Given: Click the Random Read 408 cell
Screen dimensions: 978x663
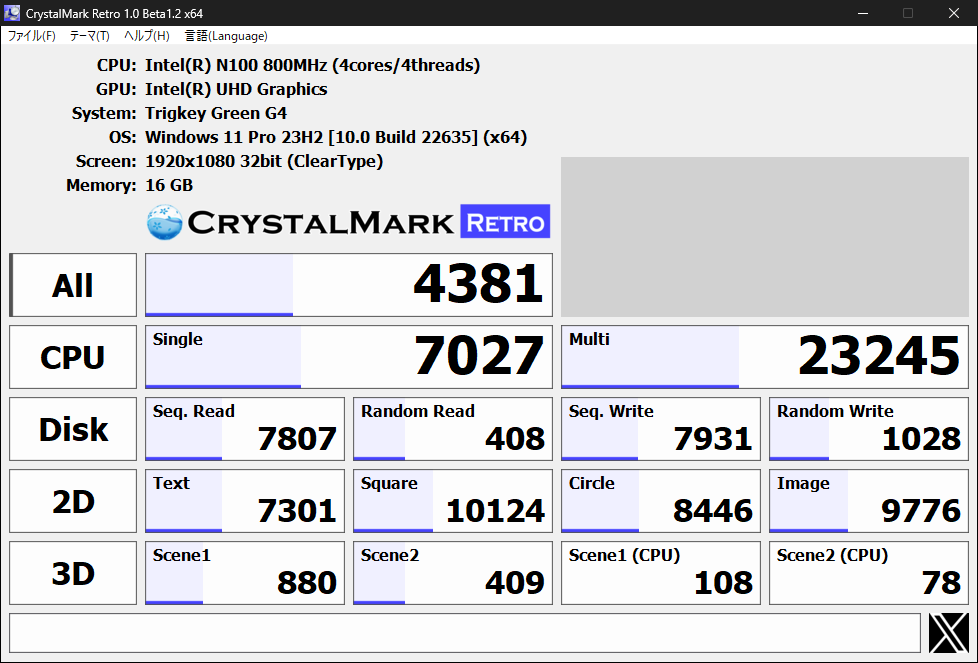Looking at the screenshot, I should (453, 429).
